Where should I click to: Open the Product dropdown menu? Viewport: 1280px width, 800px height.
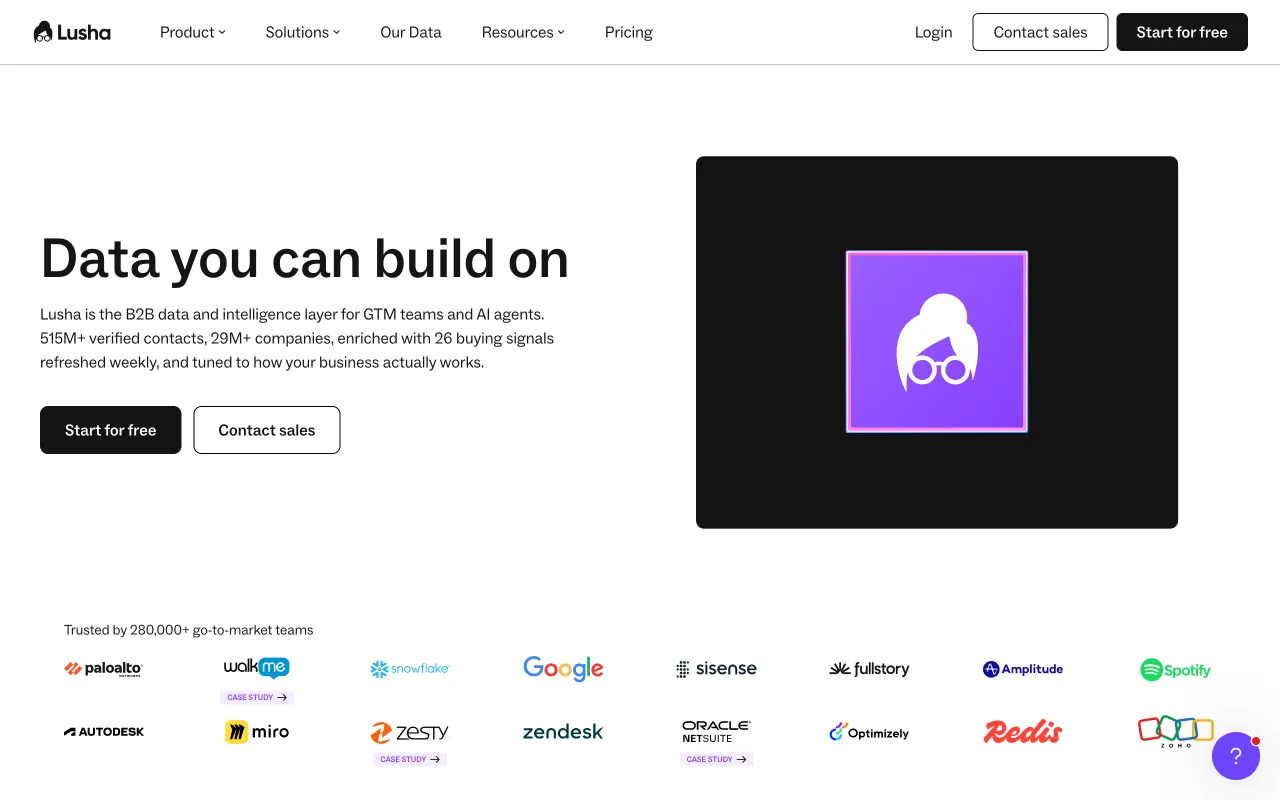click(193, 32)
